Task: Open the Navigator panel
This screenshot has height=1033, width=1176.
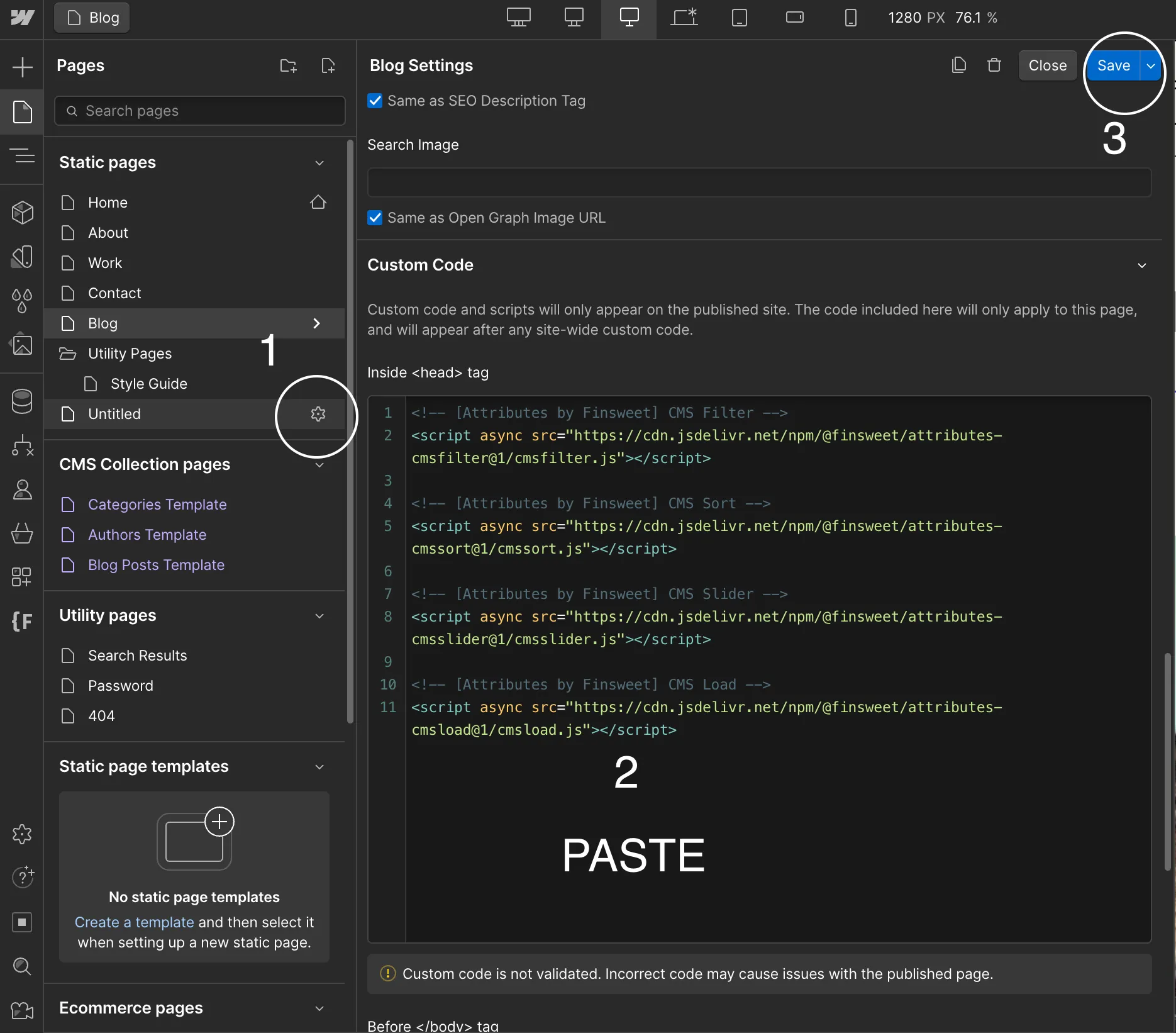Action: point(22,155)
